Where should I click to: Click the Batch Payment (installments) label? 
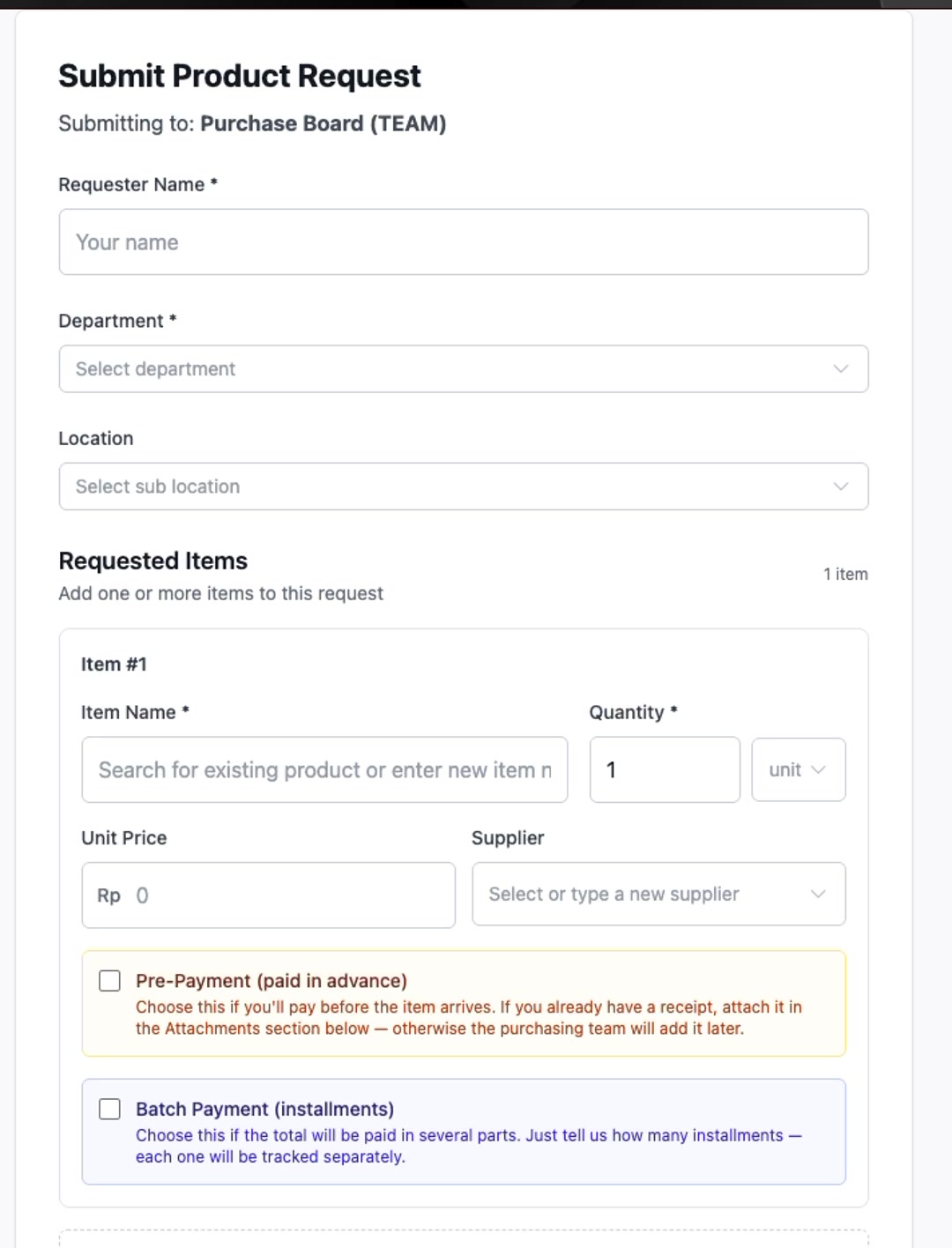coord(264,1109)
